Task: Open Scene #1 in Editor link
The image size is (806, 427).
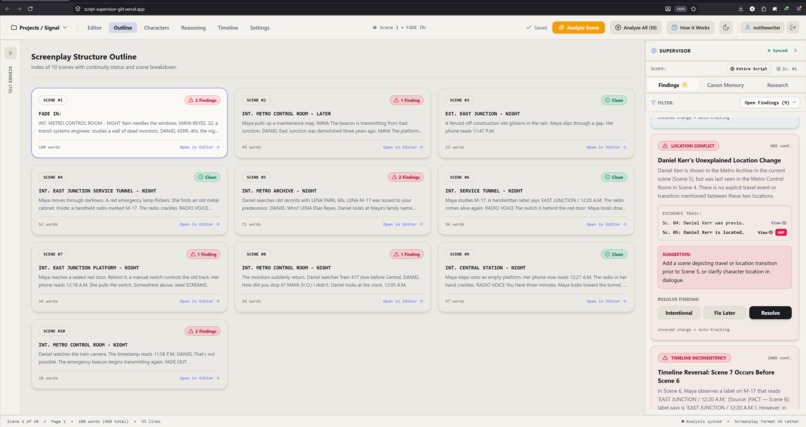Action: tap(199, 147)
